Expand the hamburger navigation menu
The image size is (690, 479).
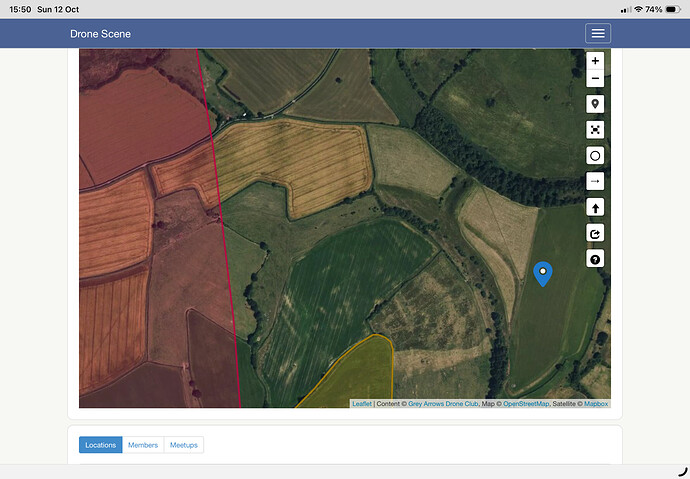[597, 34]
